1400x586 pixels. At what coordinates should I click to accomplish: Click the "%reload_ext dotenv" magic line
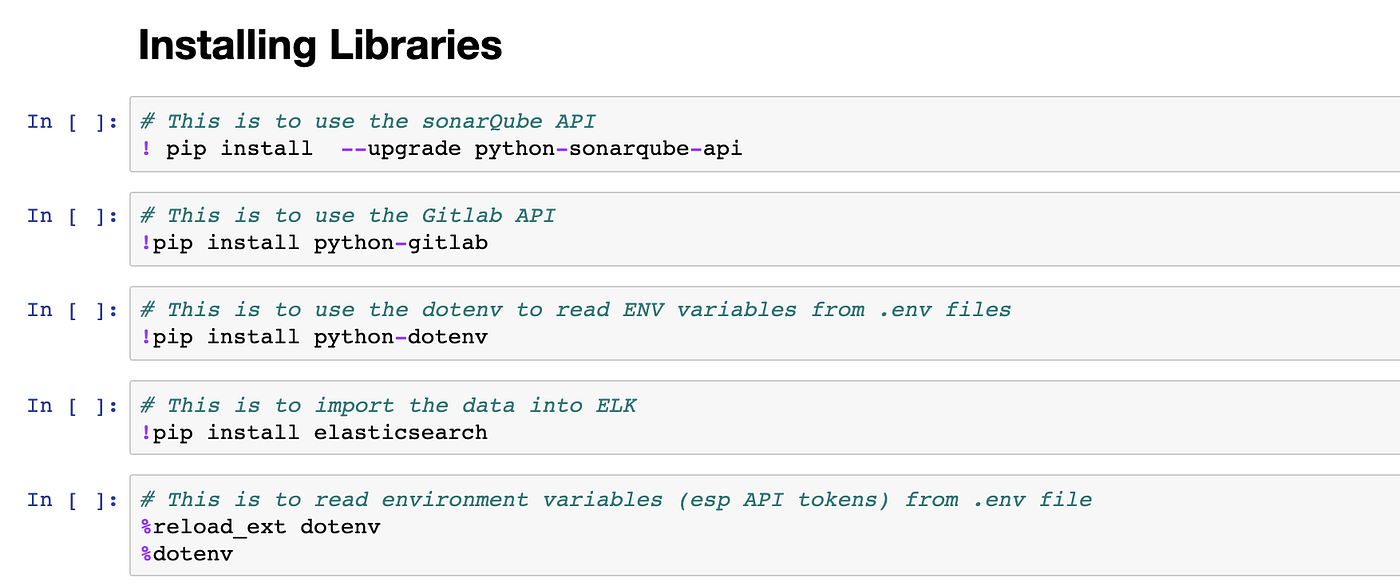(261, 527)
